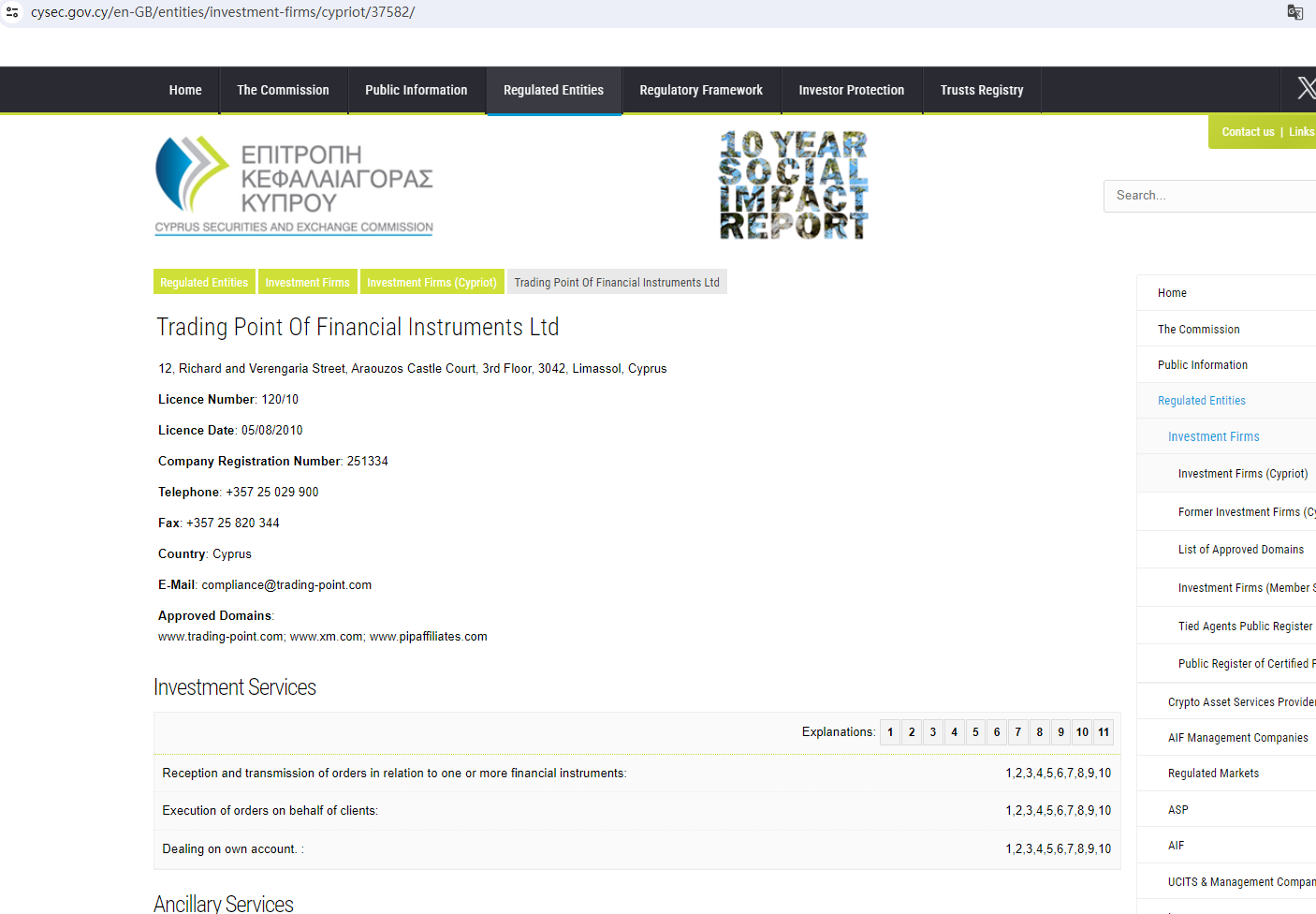Viewport: 1316px width, 914px height.
Task: Click the translate page icon
Action: click(x=1295, y=12)
